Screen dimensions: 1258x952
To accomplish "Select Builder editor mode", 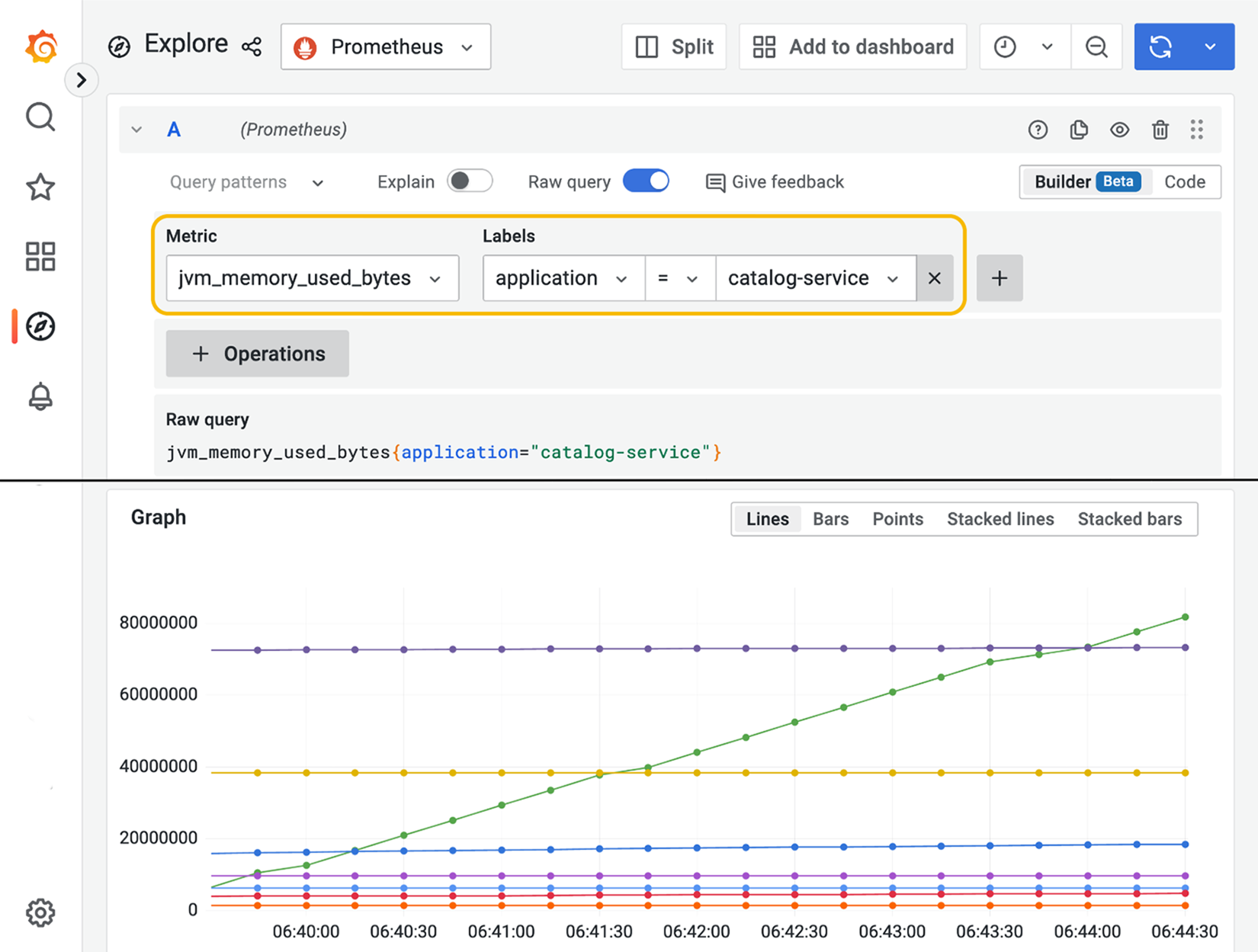I will [1087, 181].
